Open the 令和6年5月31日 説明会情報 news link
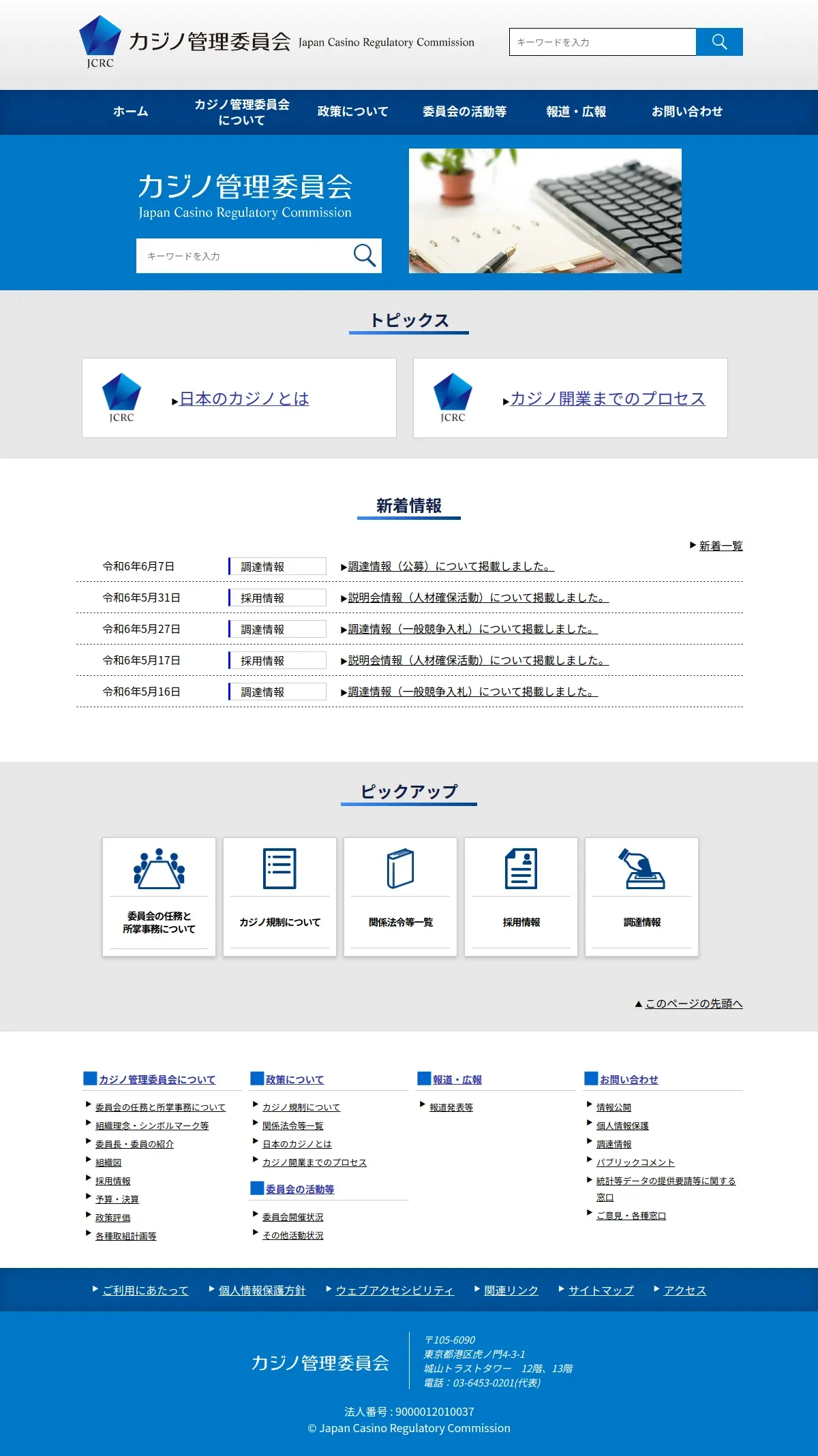The width and height of the screenshot is (818, 1456). click(479, 598)
